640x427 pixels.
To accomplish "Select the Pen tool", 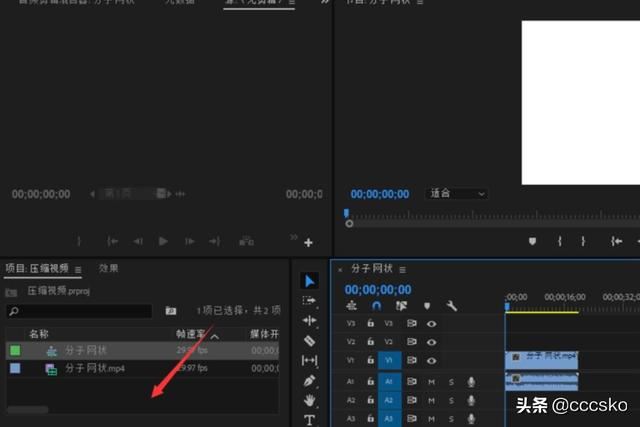I will (309, 381).
